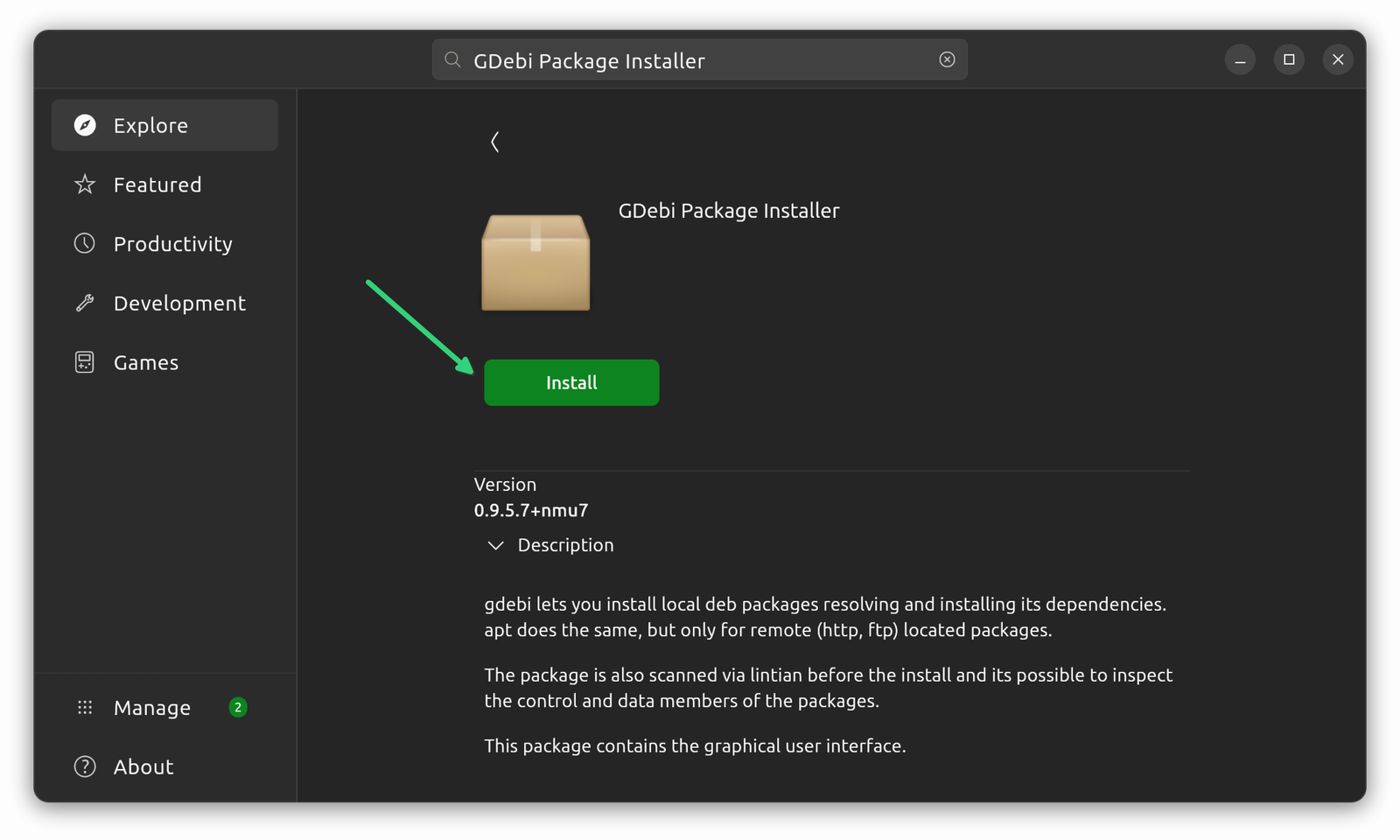Click the search magnifier icon
1400x840 pixels.
pos(451,59)
